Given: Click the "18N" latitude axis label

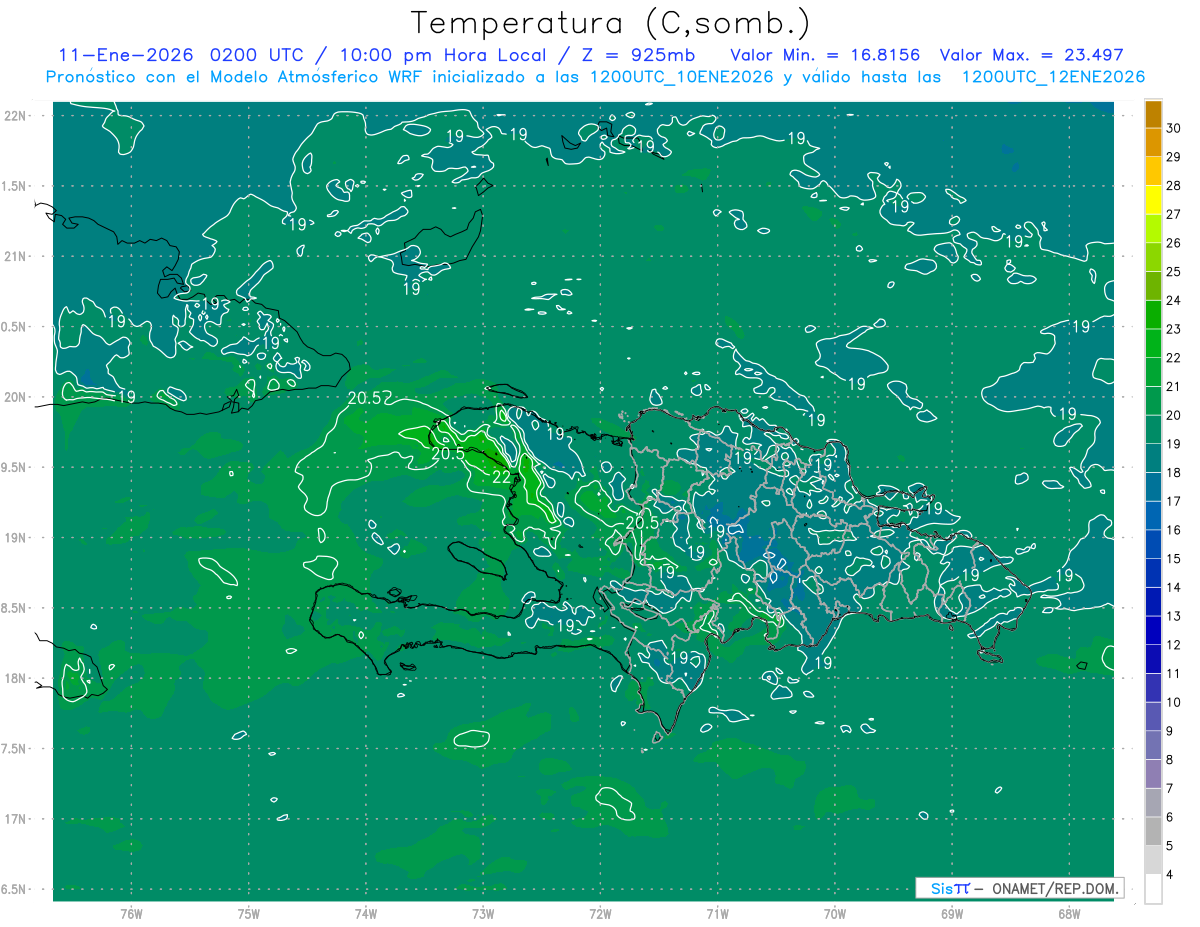Looking at the screenshot, I should click(x=16, y=678).
